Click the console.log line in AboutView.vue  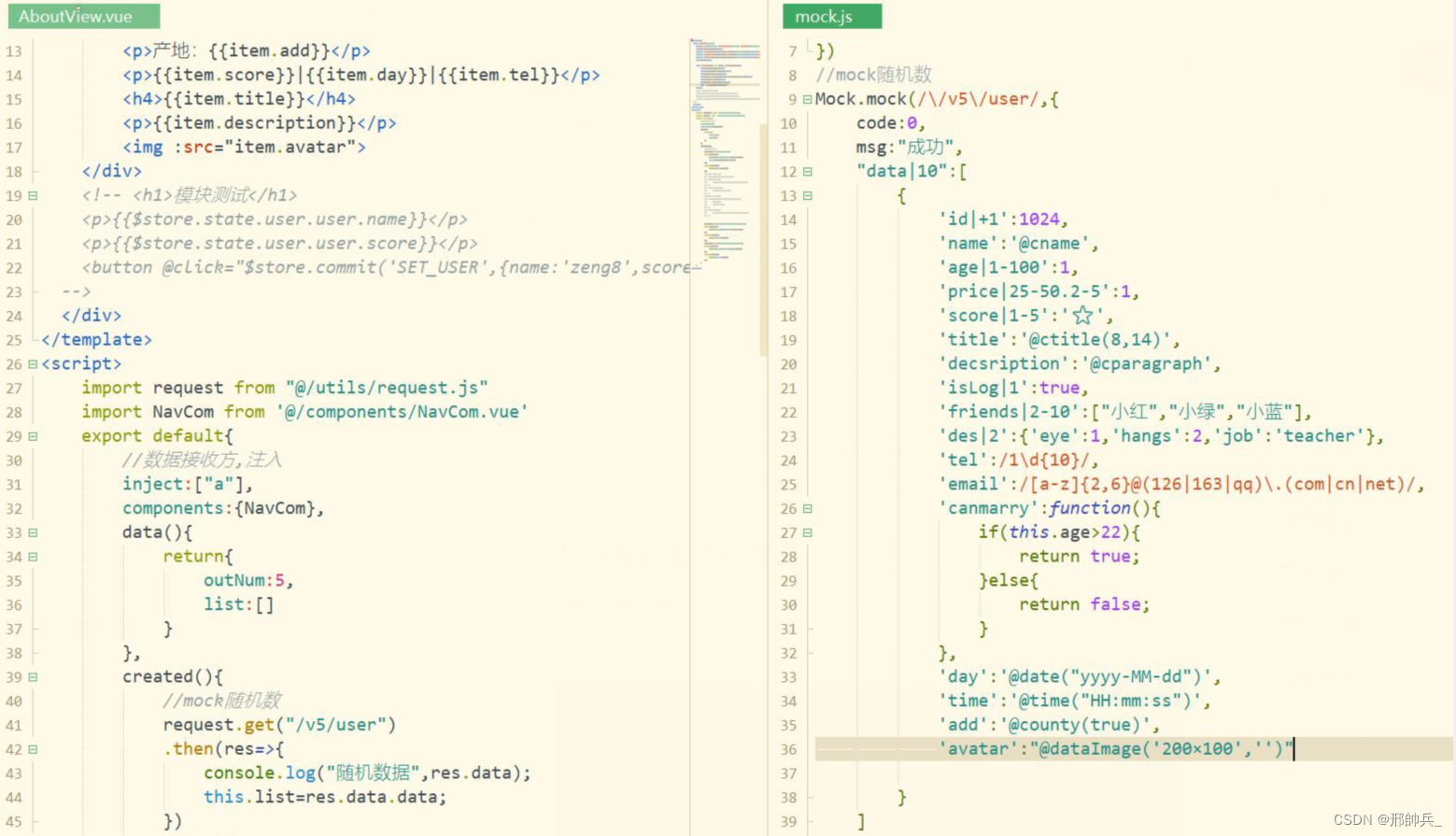pyautogui.click(x=367, y=773)
